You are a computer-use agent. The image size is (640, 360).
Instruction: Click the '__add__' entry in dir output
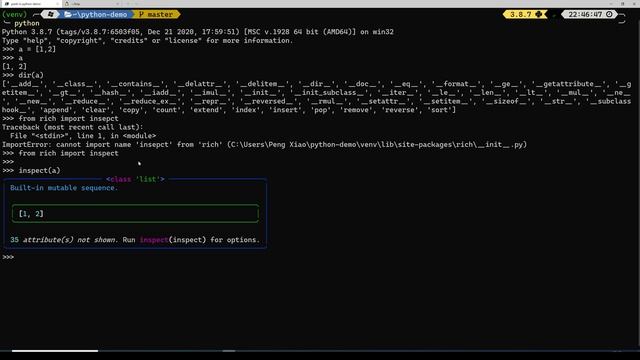pyautogui.click(x=25, y=84)
